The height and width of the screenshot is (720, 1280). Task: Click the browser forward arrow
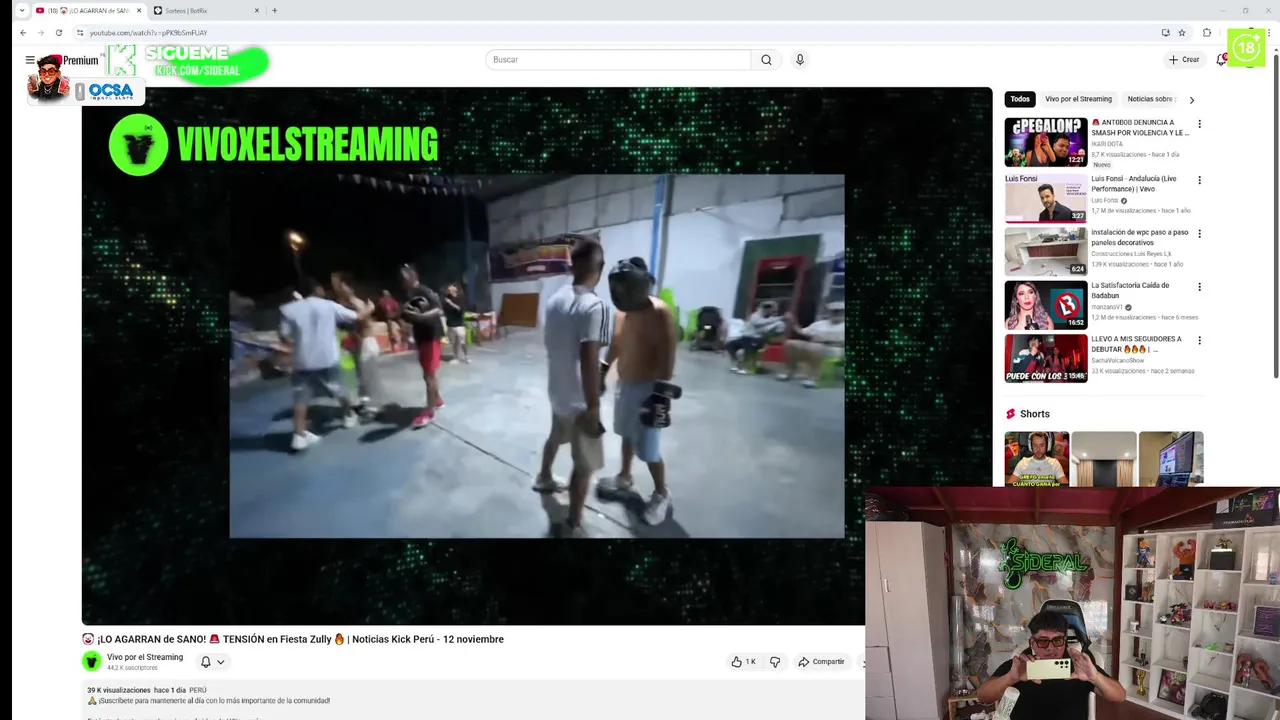[x=41, y=33]
